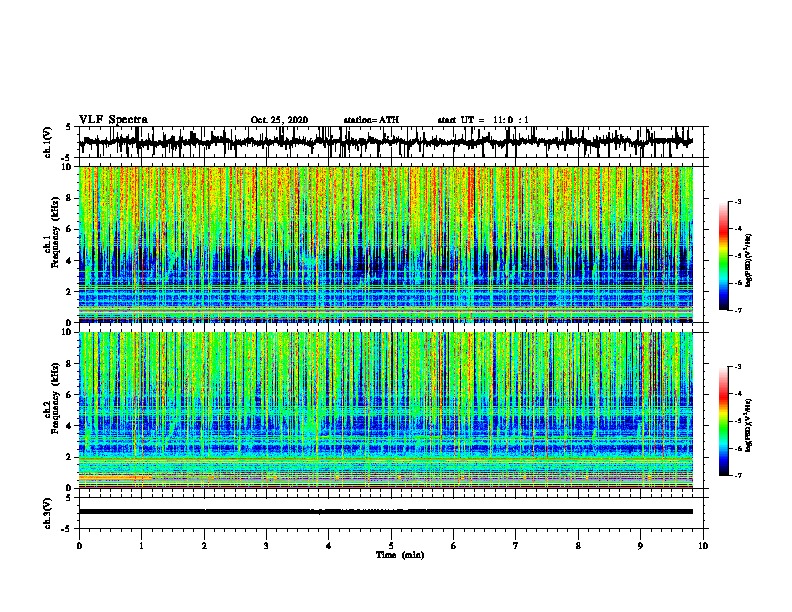Click the ch.1 voltage waveform trace

pos(385,142)
